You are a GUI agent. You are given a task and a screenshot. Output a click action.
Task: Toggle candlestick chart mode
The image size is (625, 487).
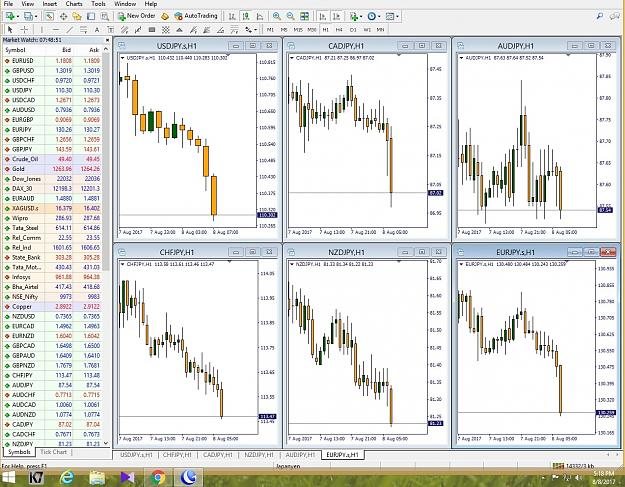[246, 16]
